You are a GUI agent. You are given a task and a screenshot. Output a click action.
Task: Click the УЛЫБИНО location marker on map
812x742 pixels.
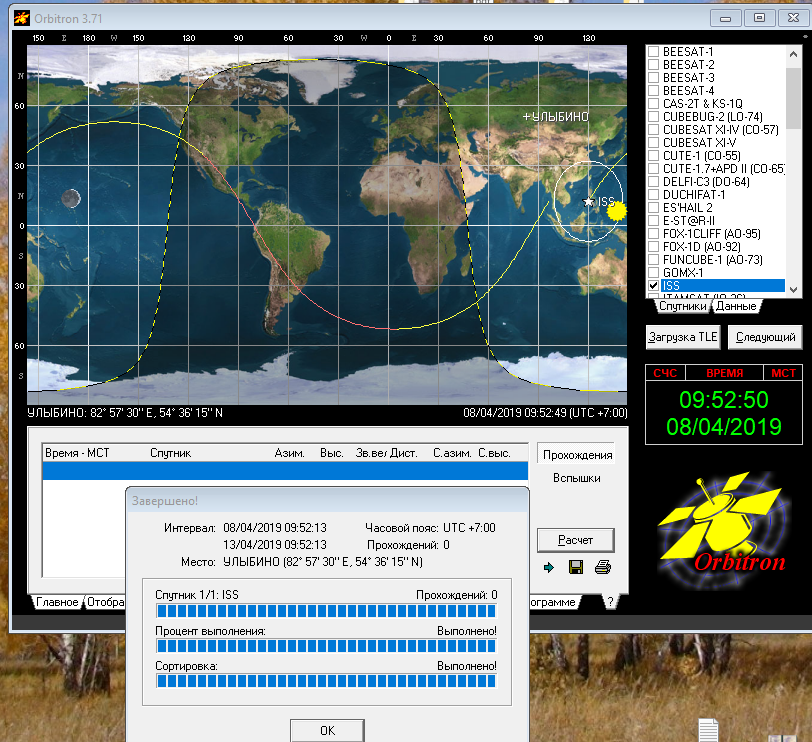coord(527,117)
